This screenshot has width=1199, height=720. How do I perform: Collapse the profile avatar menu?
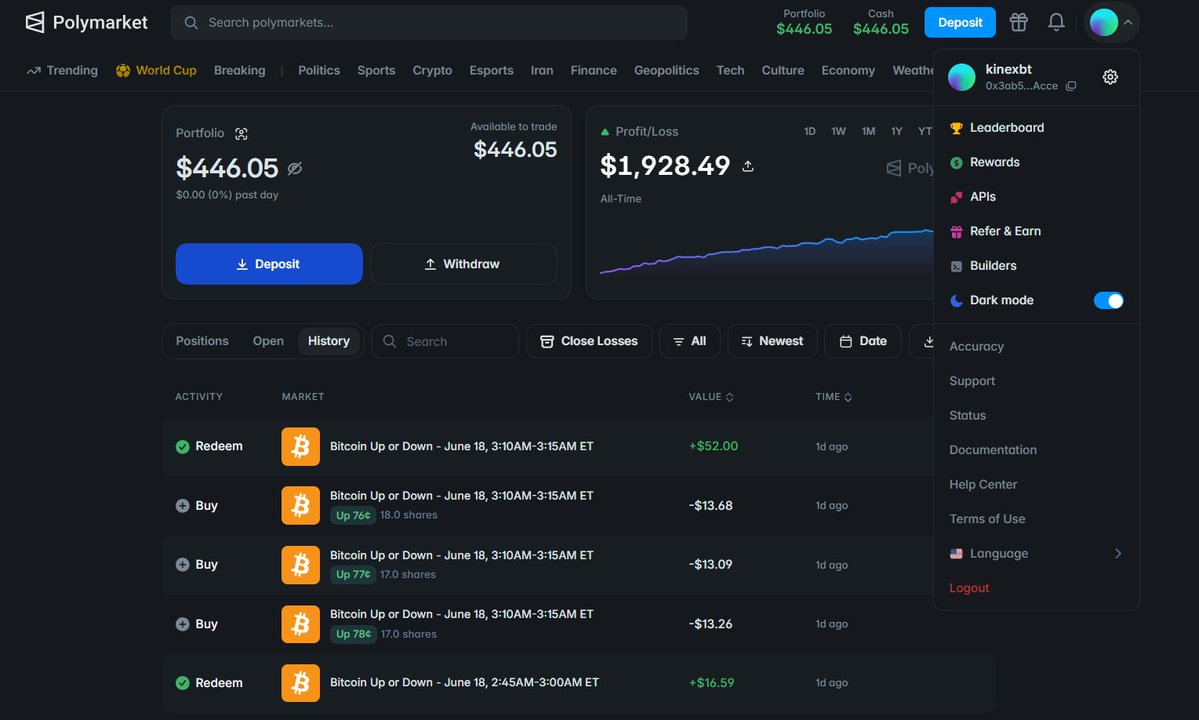point(1112,22)
